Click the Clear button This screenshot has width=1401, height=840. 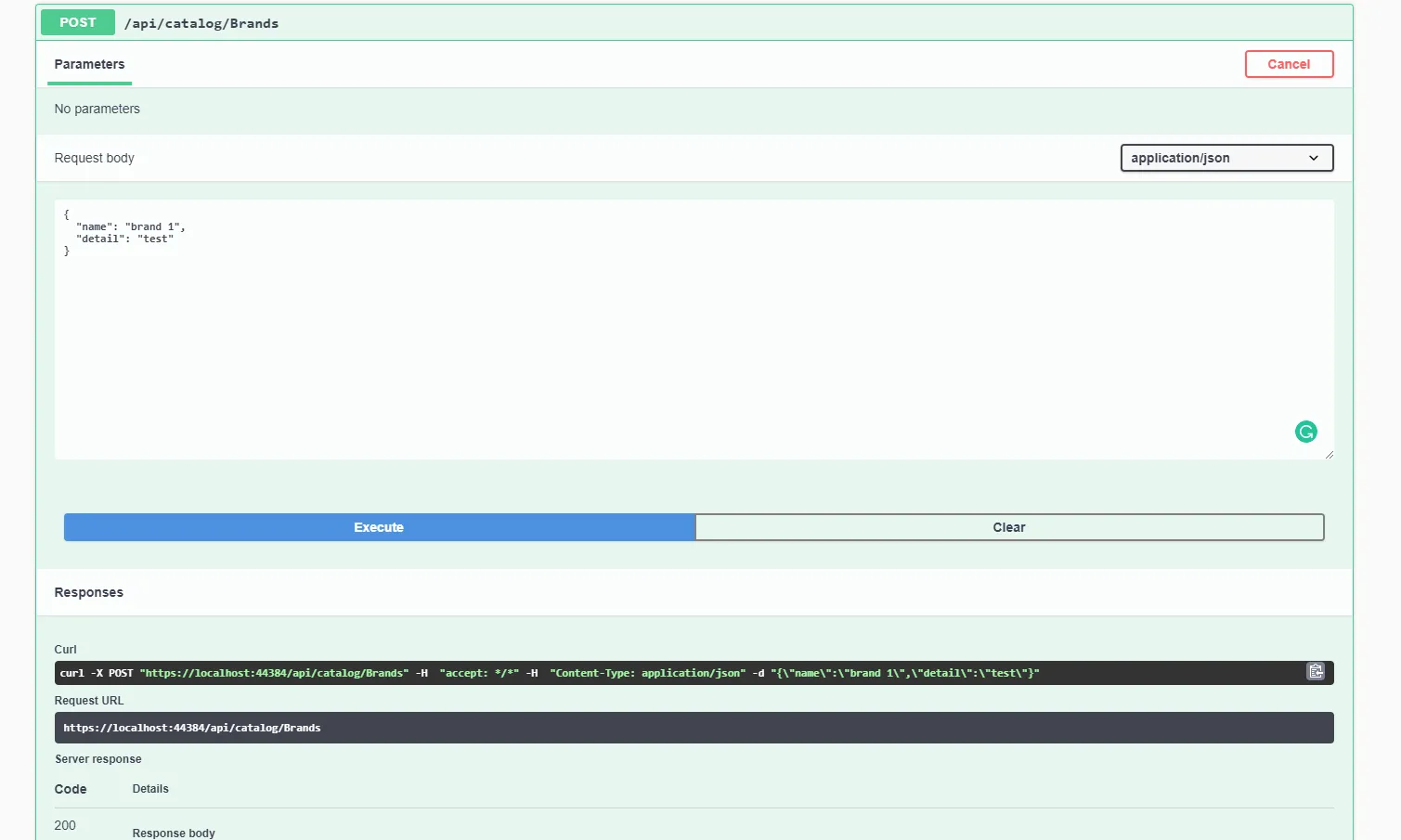[1009, 527]
